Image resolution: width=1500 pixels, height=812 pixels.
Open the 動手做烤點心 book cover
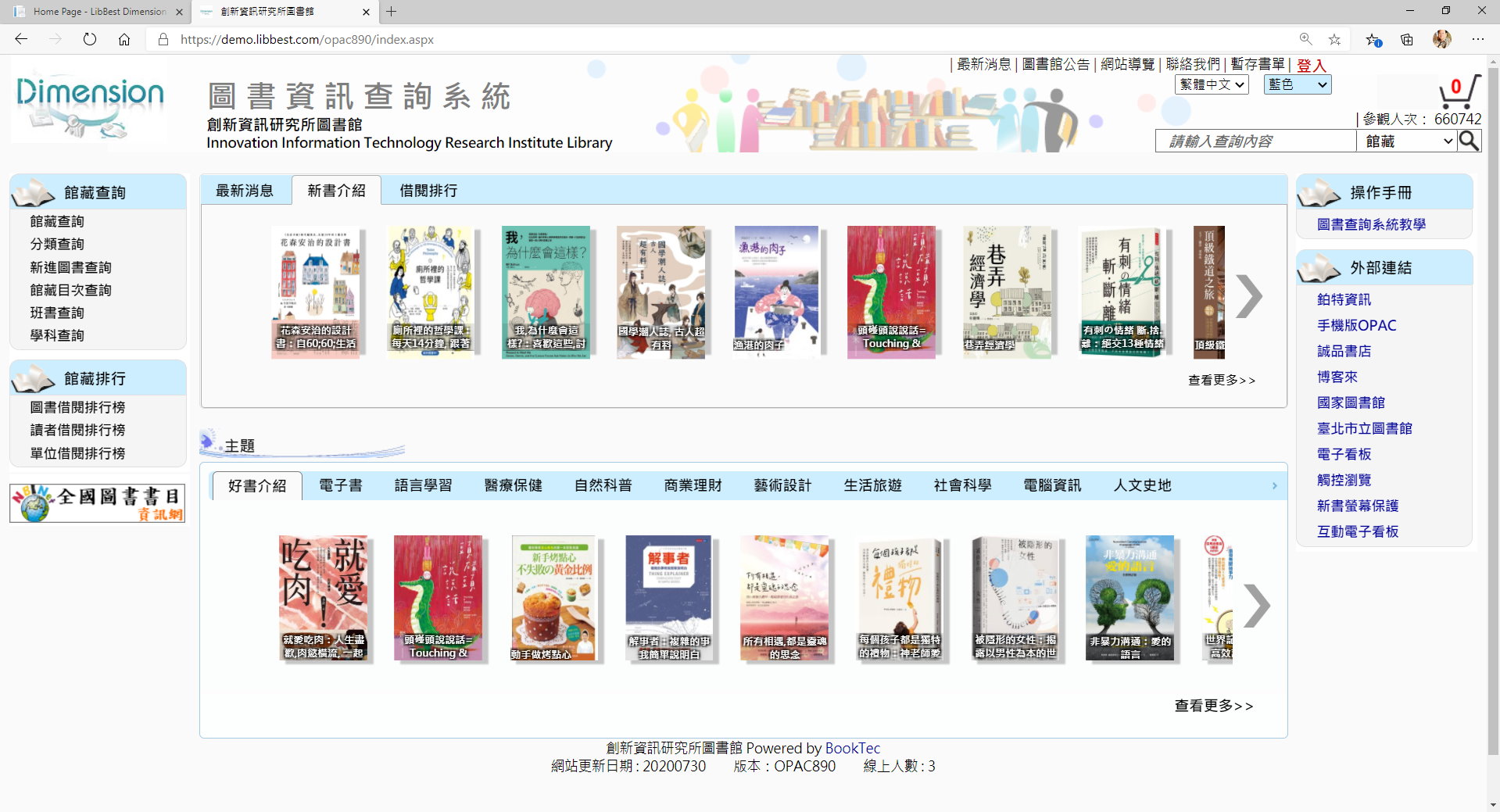point(553,598)
